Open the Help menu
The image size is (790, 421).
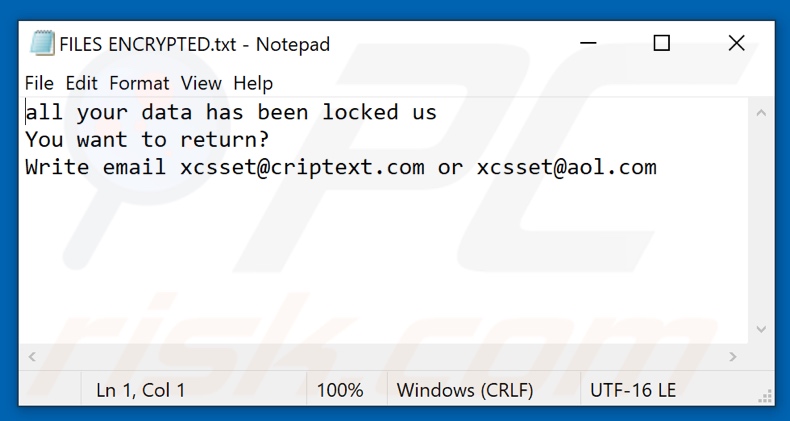click(x=253, y=83)
